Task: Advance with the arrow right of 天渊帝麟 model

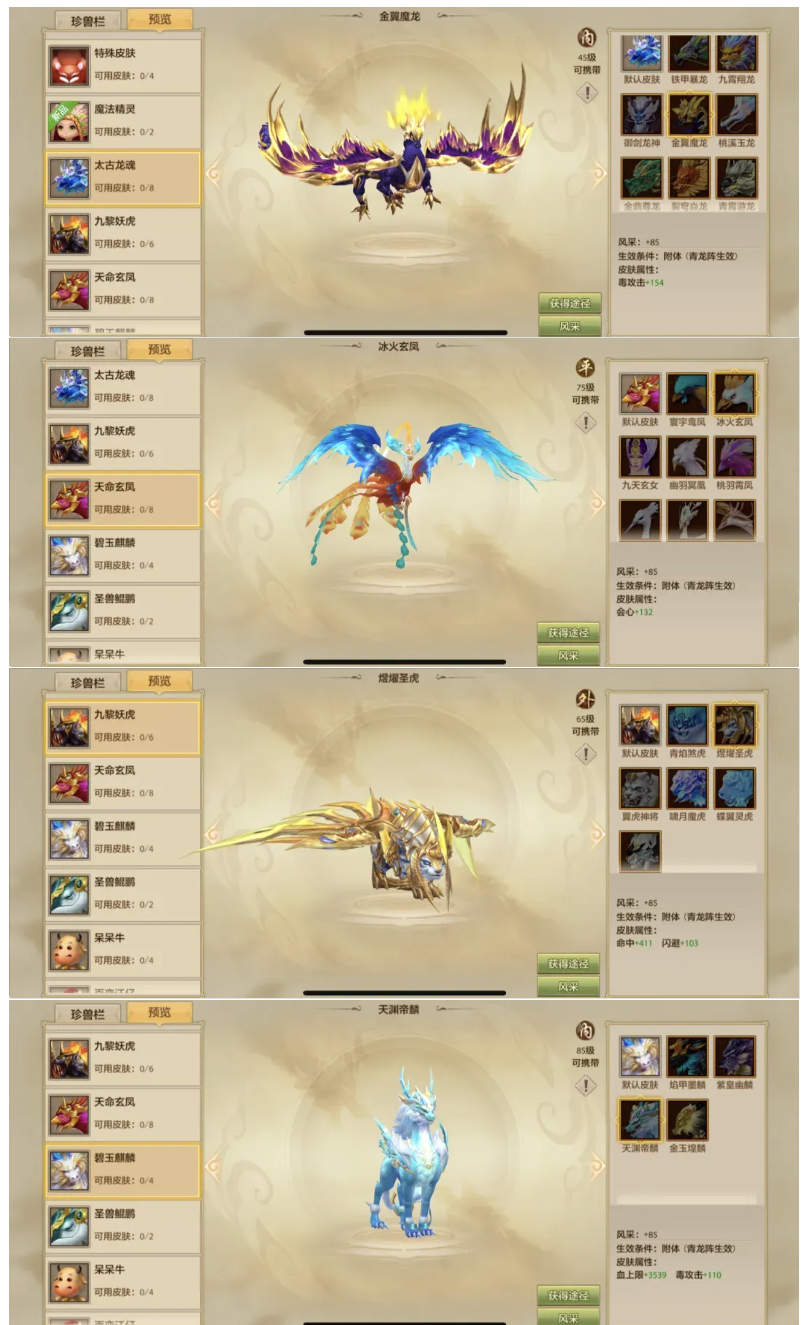Action: click(599, 1165)
